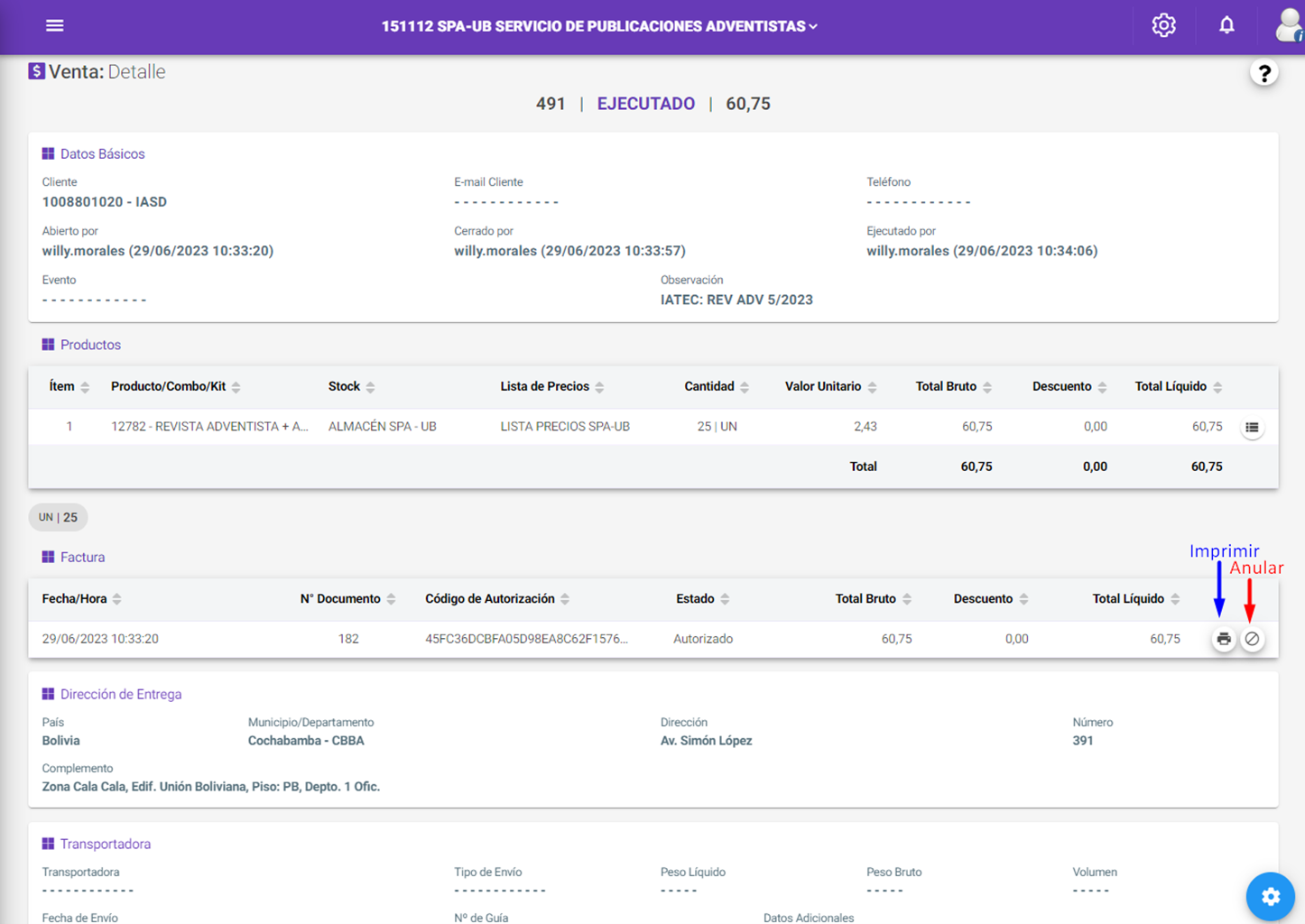Sort products table by Descuento

[x=1069, y=386]
